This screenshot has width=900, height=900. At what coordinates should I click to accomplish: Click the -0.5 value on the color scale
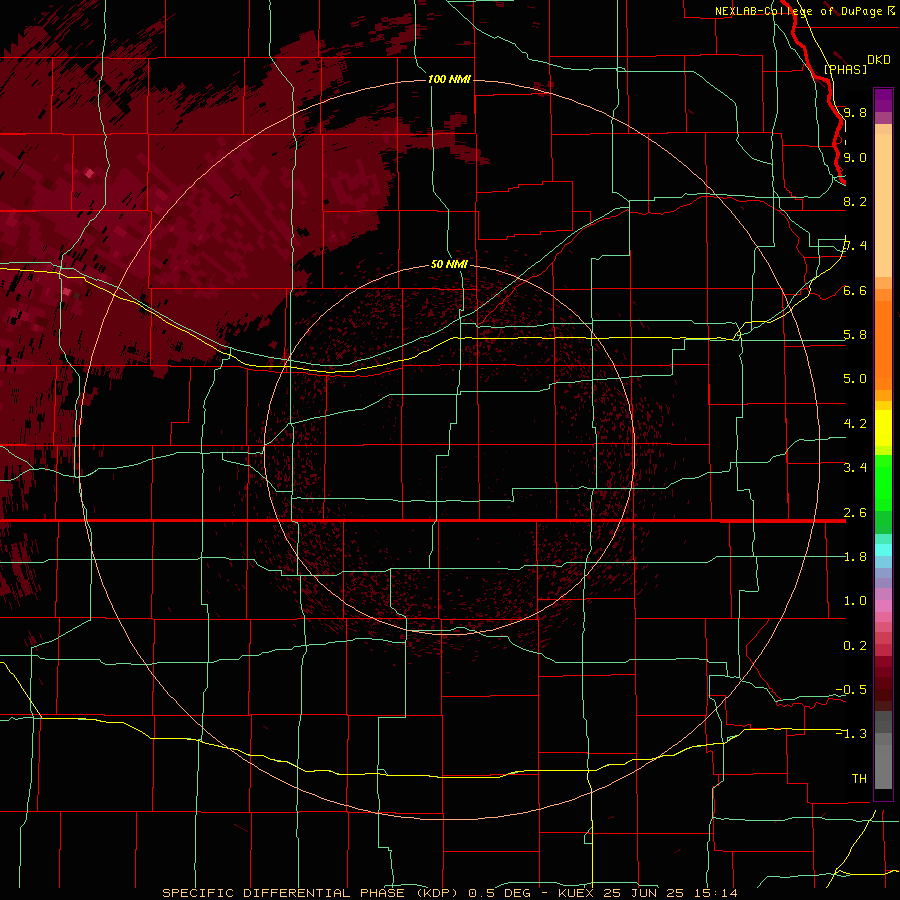pos(851,690)
